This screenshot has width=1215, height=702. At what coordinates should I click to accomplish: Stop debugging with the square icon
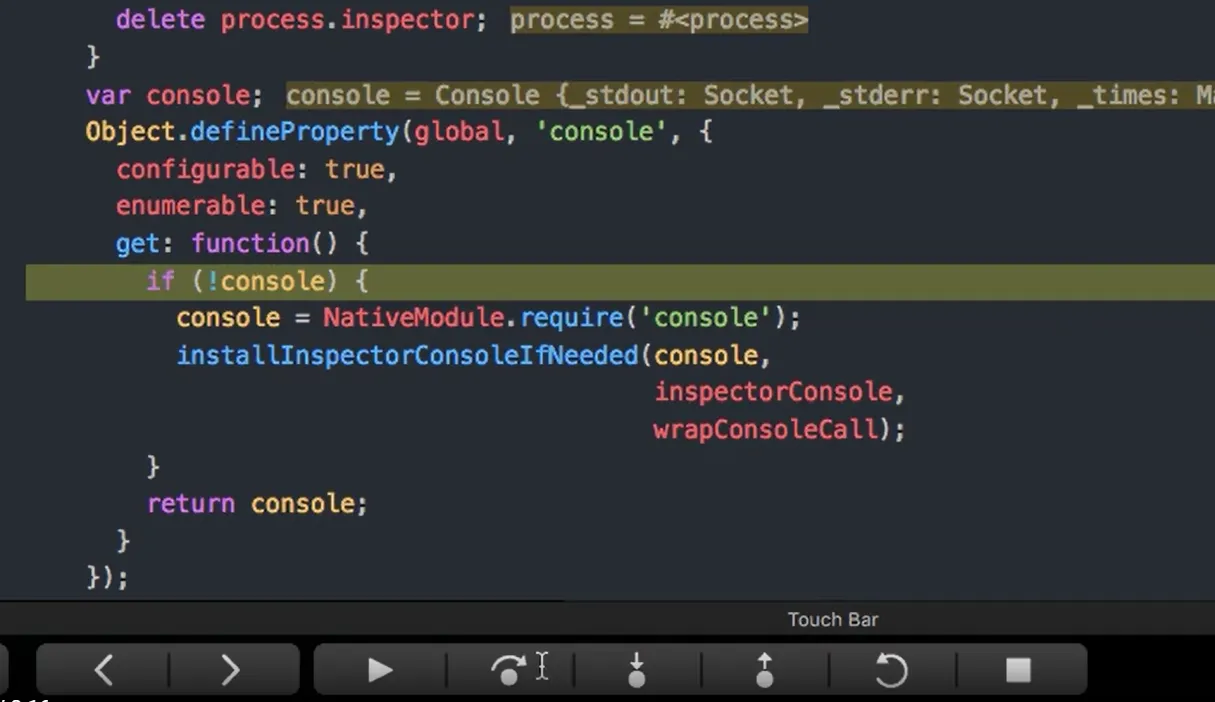1018,669
